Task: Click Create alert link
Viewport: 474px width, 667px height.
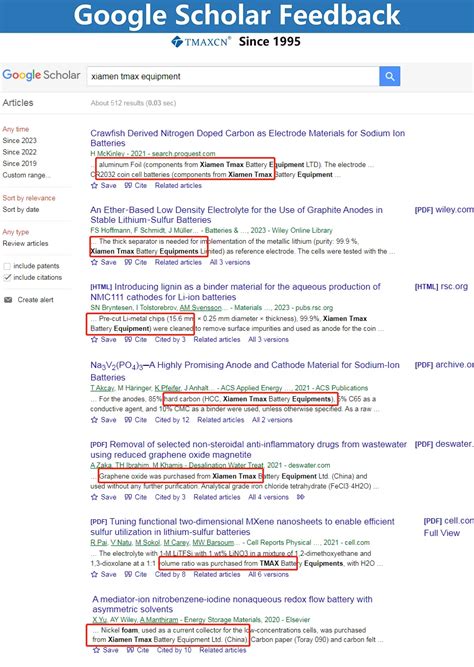Action: (35, 300)
